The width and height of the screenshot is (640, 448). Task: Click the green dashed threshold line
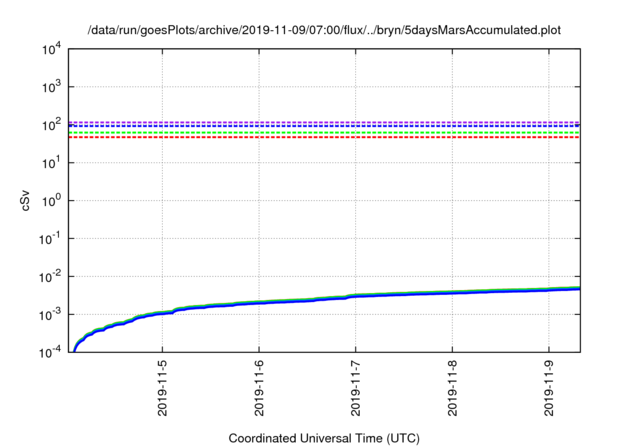pos(324,133)
